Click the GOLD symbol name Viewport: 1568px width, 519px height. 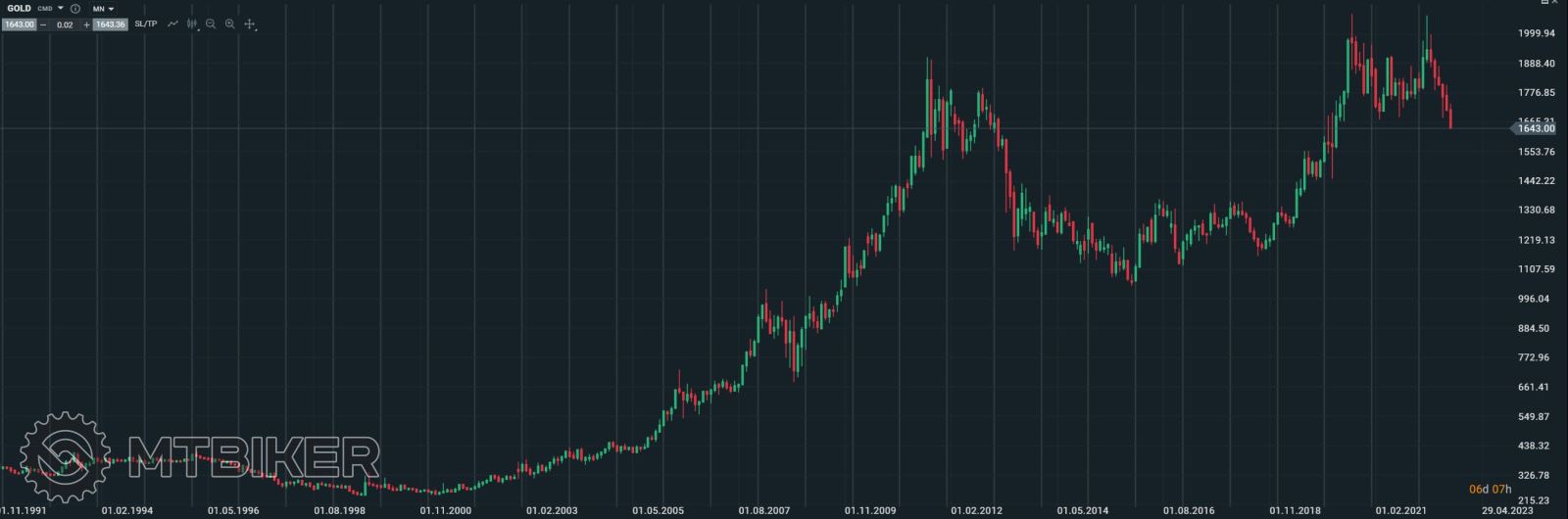[19, 9]
